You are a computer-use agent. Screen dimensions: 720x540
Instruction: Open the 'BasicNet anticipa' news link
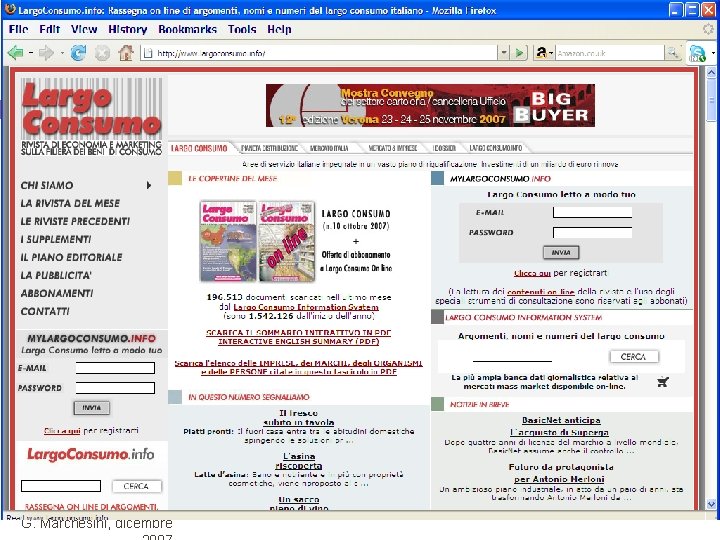[x=561, y=420]
